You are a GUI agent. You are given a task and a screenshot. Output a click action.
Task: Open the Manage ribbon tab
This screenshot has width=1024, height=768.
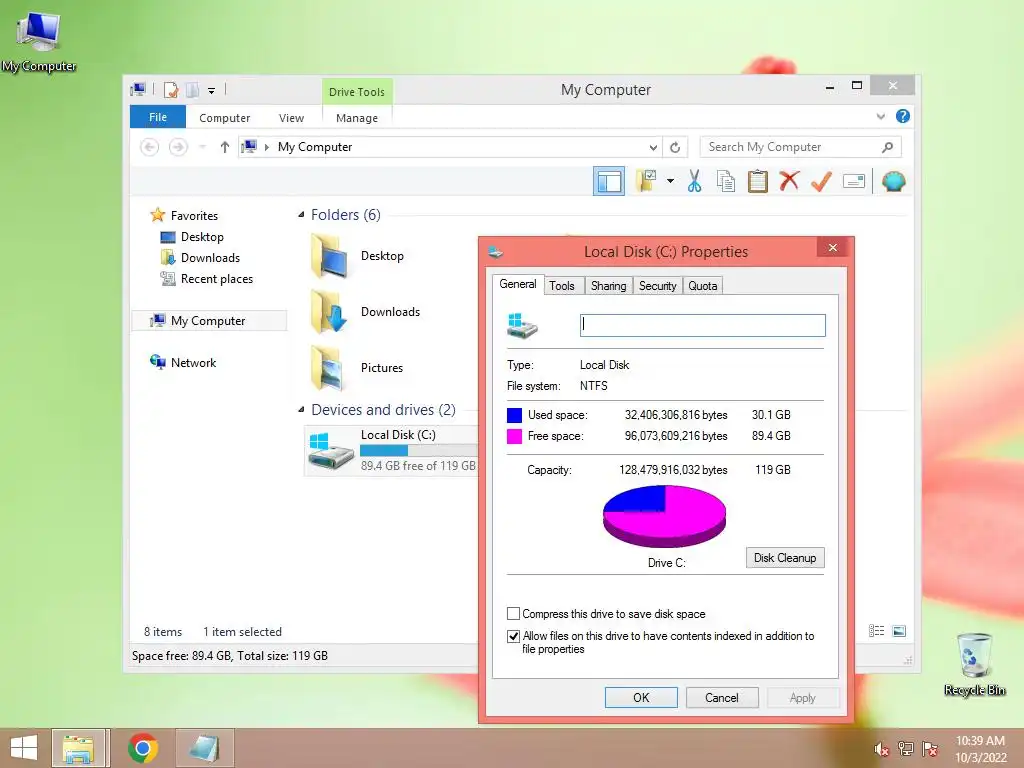(357, 118)
